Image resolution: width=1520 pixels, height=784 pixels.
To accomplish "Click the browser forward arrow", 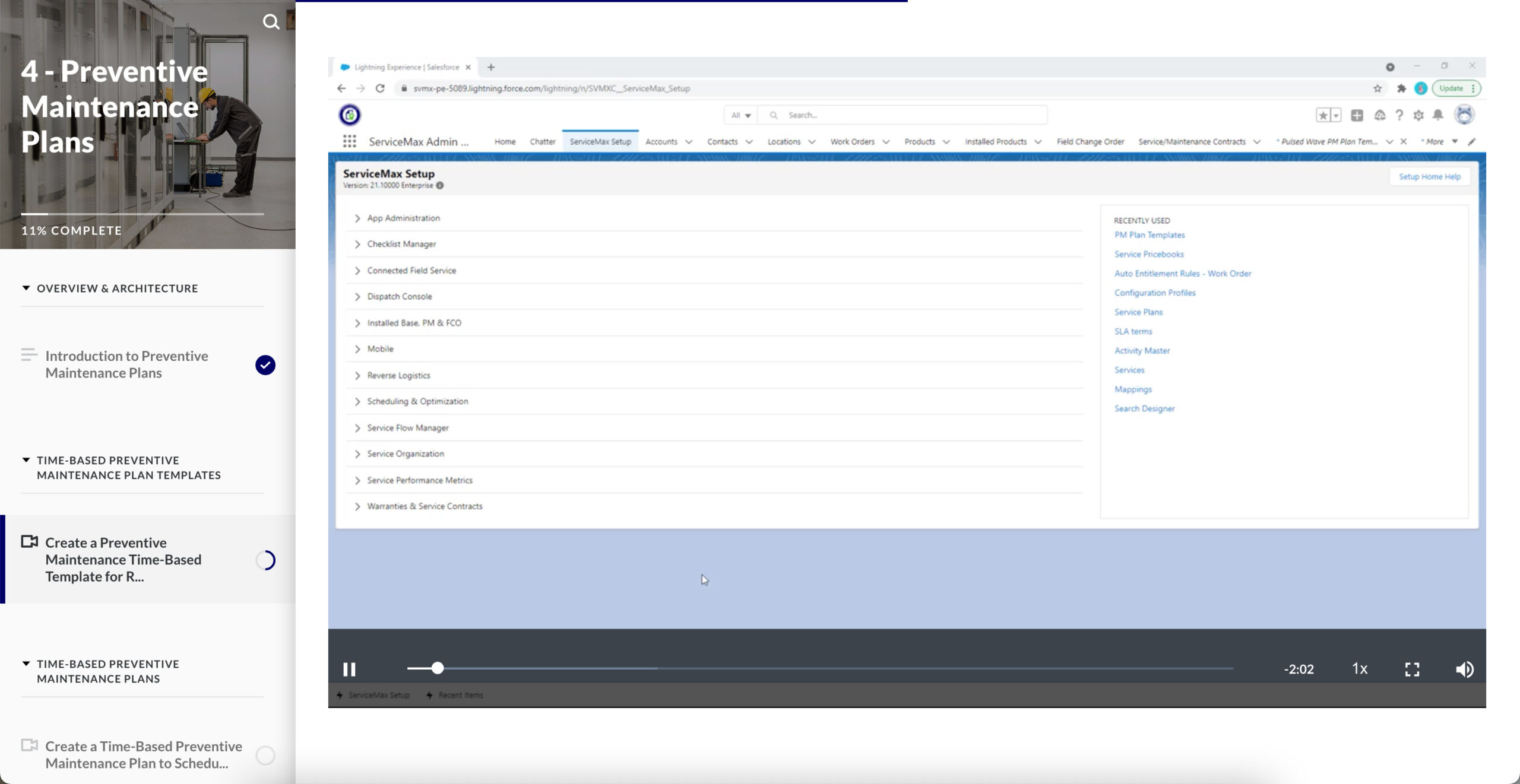I will 360,88.
